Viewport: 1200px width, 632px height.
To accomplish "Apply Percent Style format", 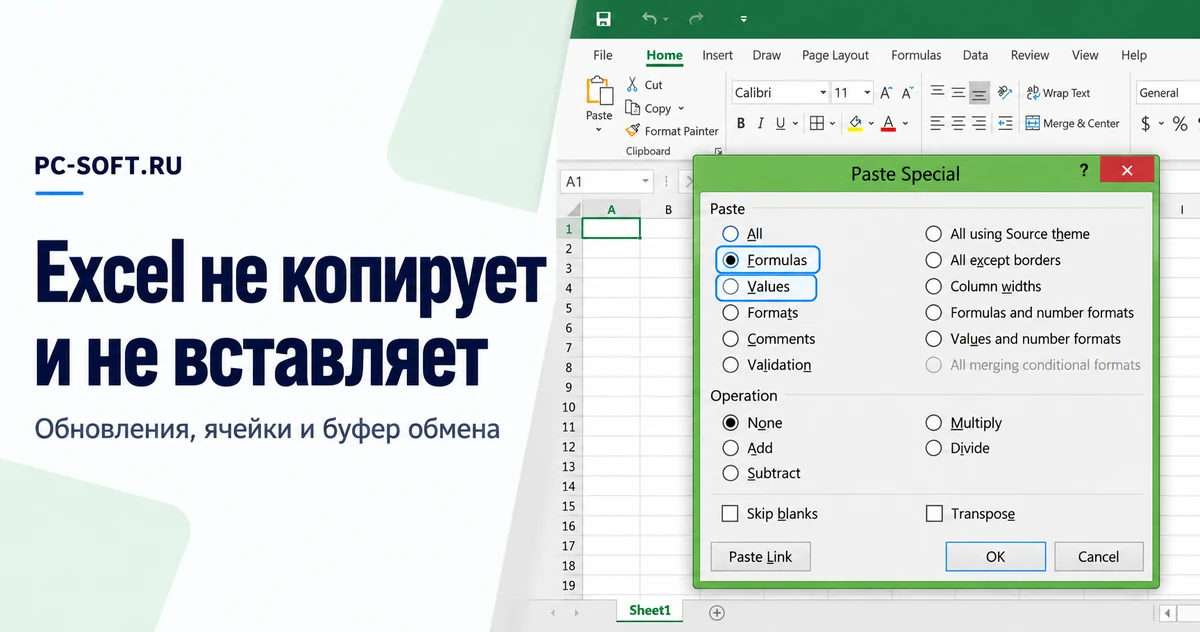I will coord(1180,124).
